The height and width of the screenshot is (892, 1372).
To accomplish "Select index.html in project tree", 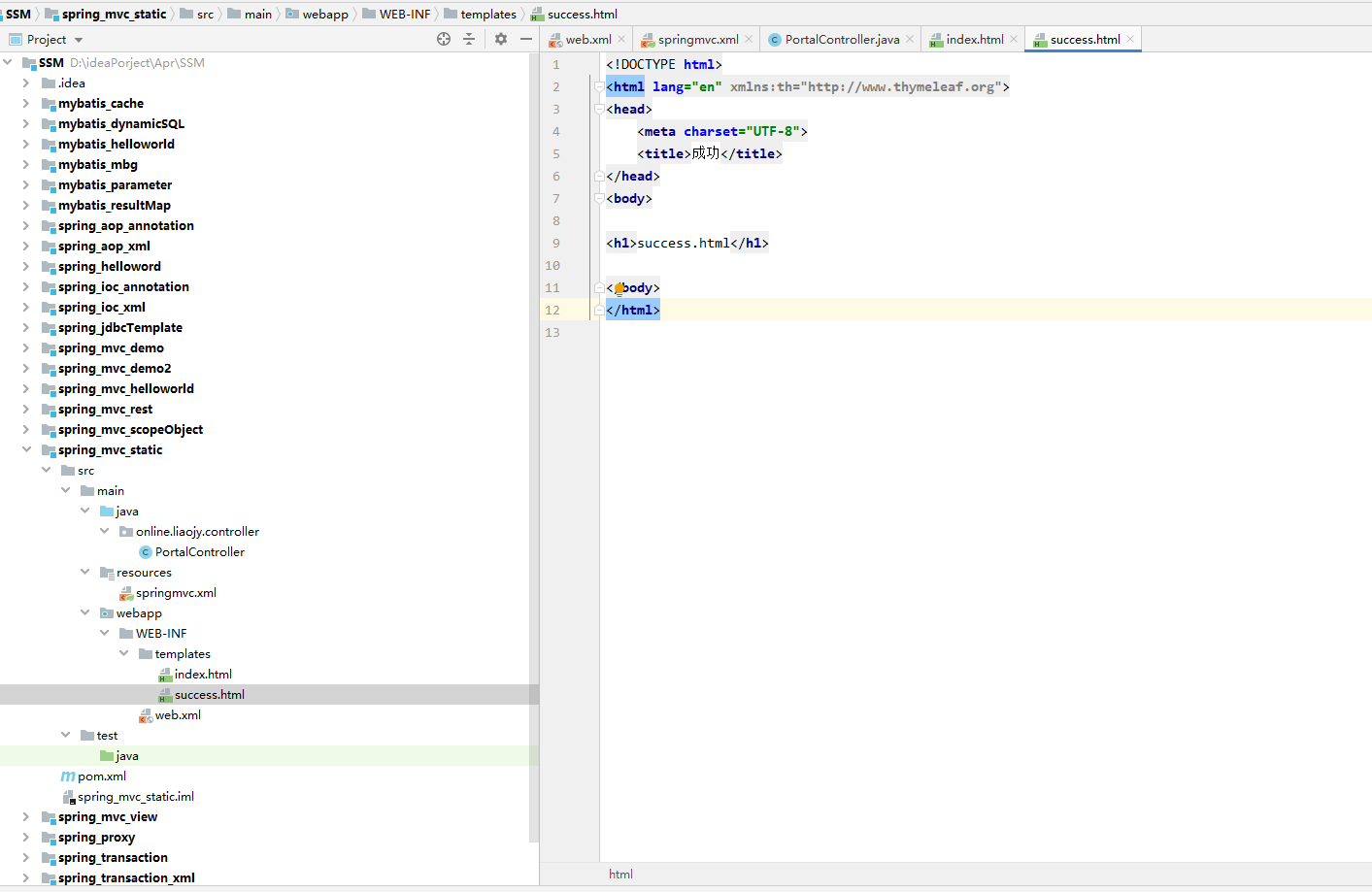I will click(x=203, y=674).
